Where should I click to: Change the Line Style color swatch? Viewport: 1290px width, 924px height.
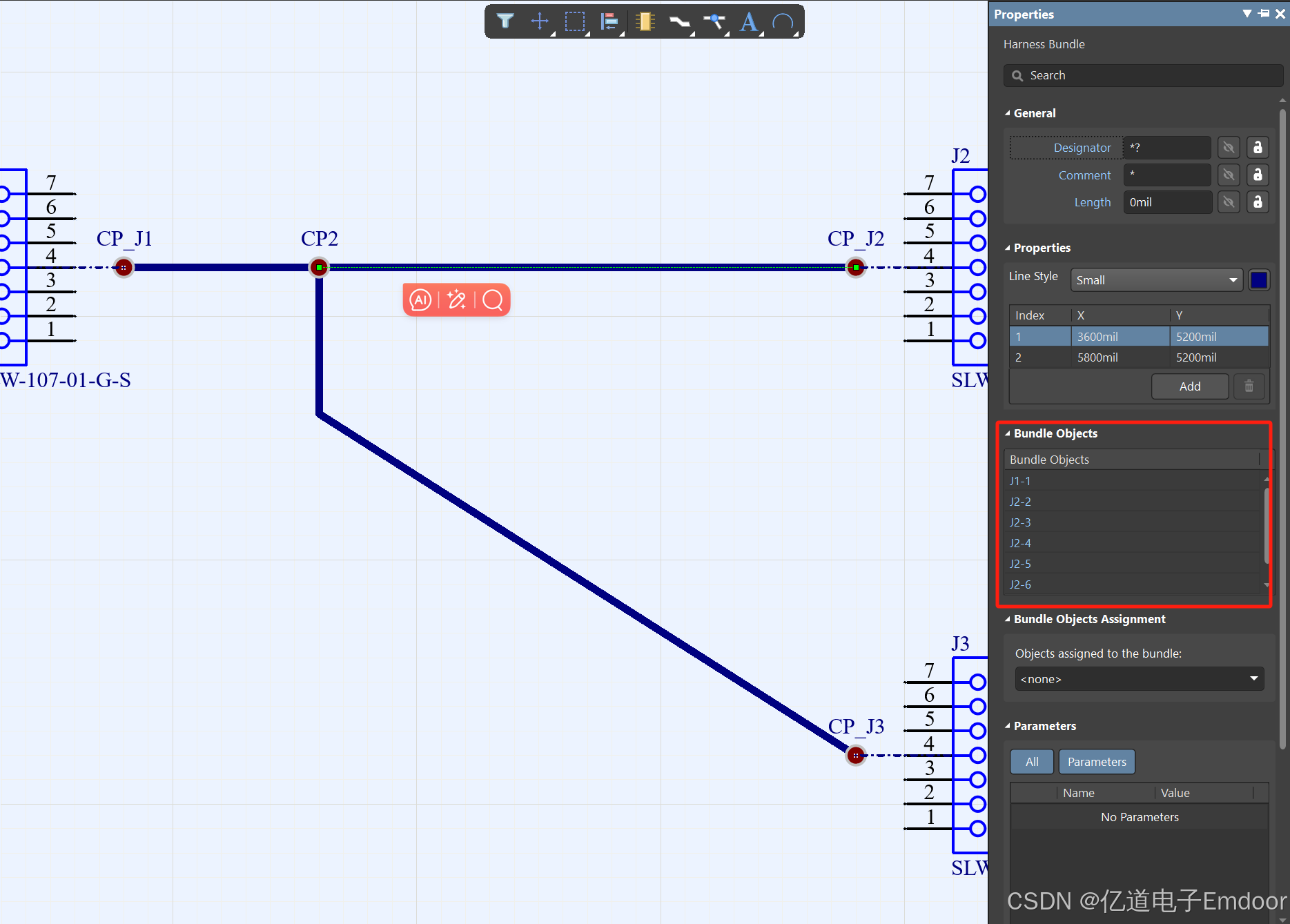[1258, 279]
